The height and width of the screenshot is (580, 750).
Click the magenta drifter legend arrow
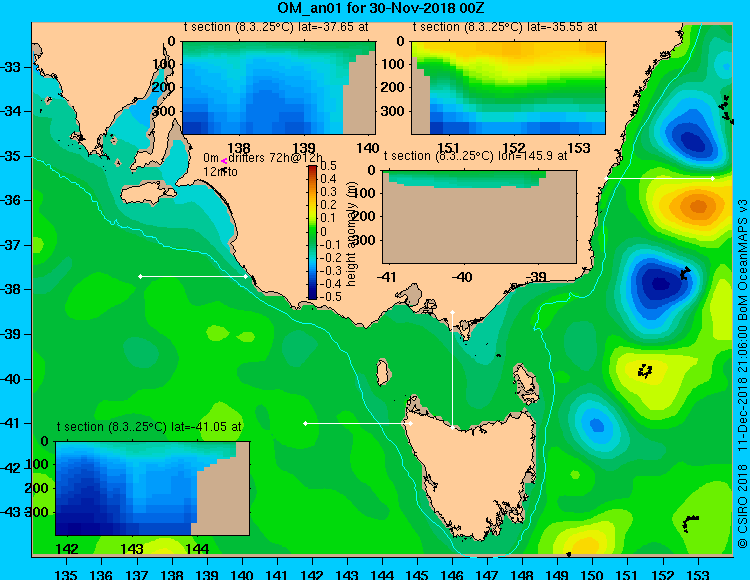coord(223,162)
